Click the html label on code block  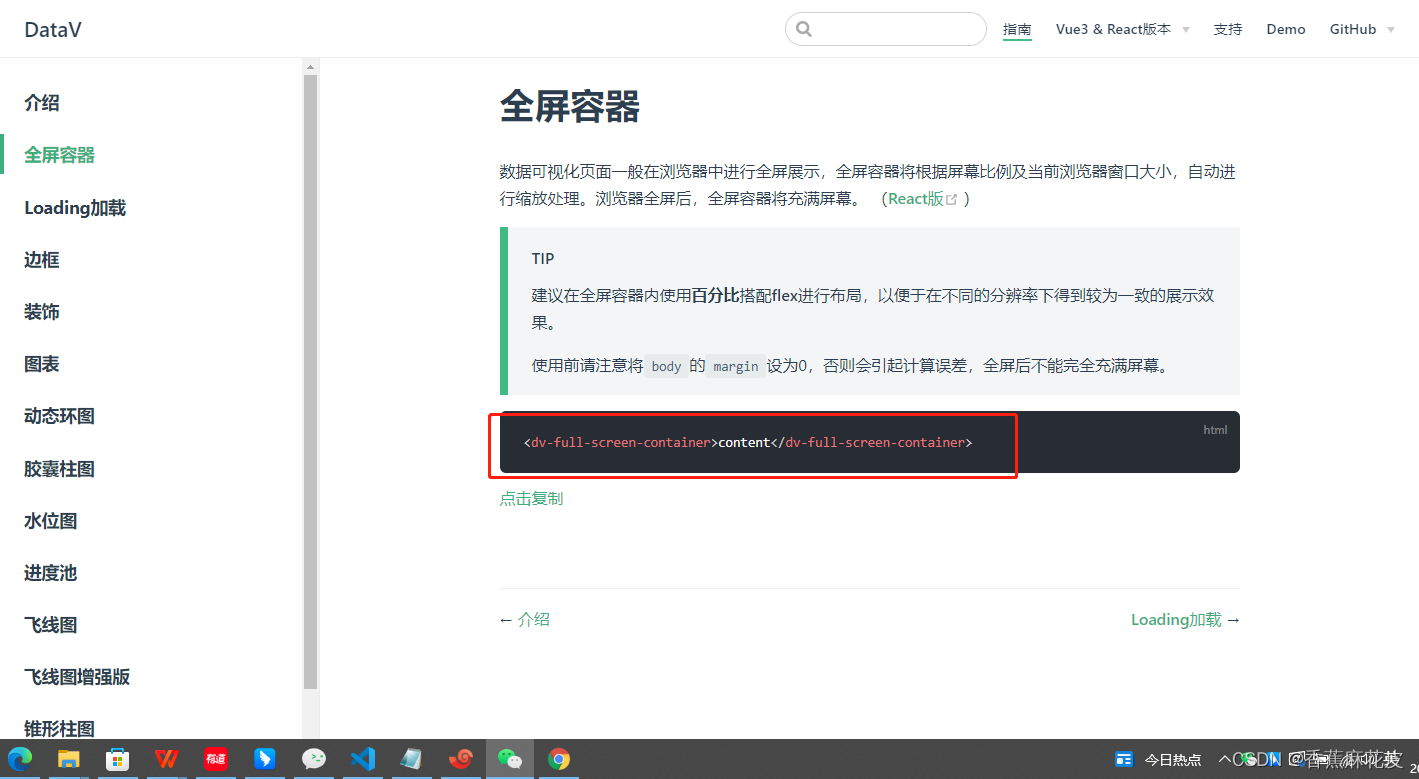(1215, 430)
